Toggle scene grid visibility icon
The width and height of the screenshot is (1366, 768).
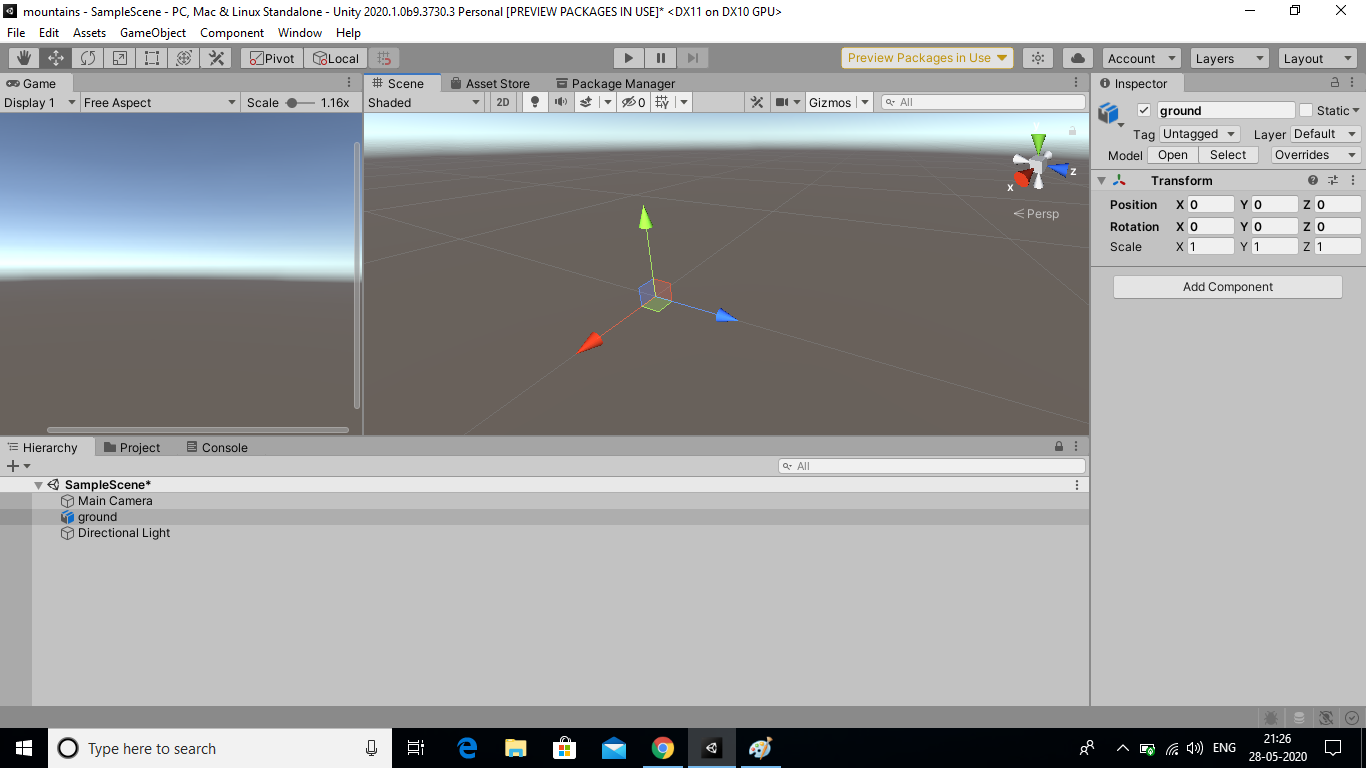(662, 102)
